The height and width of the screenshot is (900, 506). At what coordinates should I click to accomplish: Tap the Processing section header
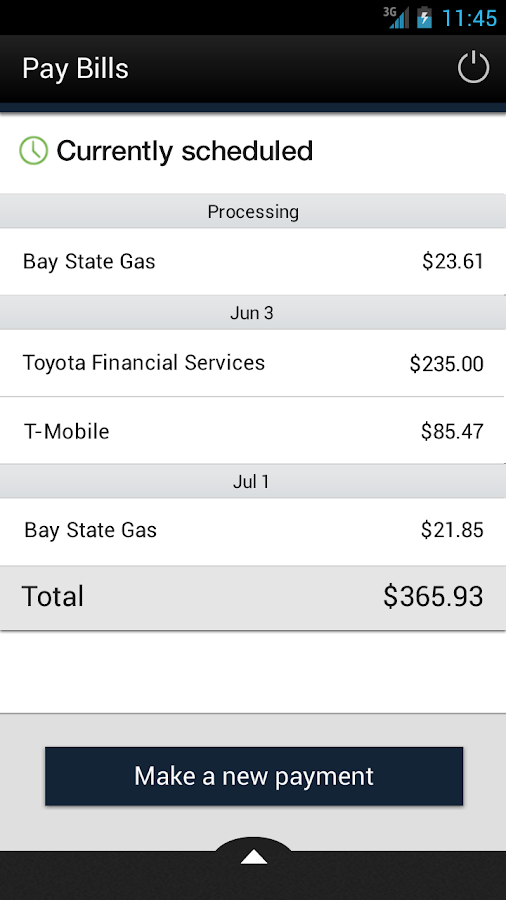tap(253, 211)
